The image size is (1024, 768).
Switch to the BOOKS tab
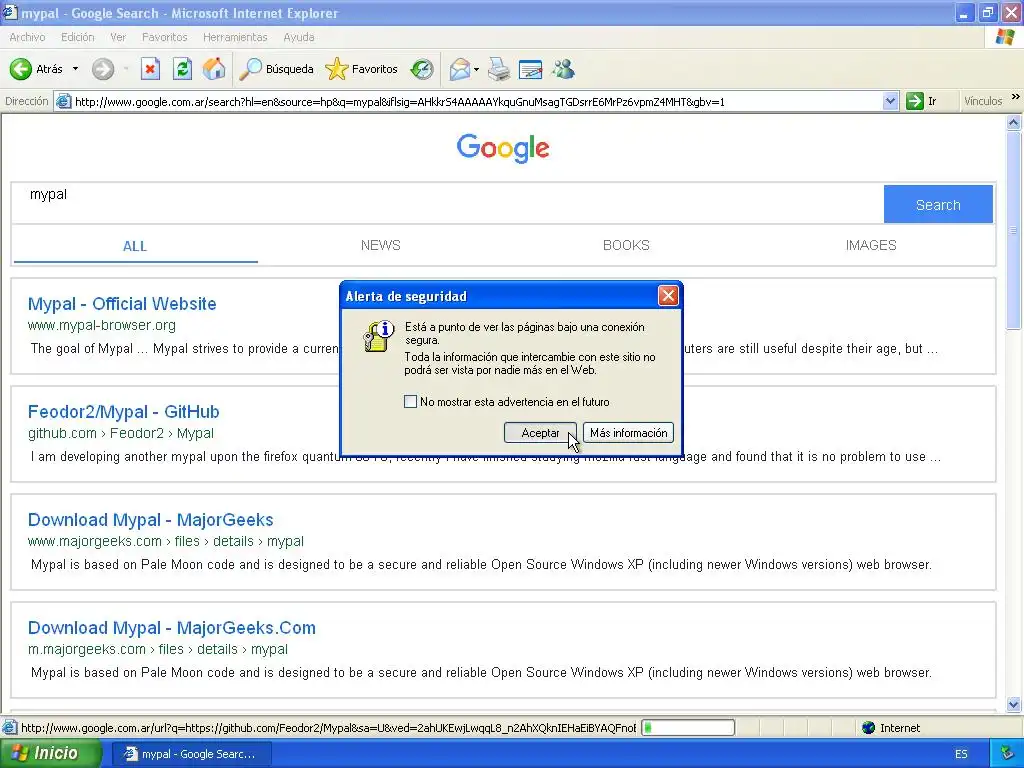coord(626,246)
